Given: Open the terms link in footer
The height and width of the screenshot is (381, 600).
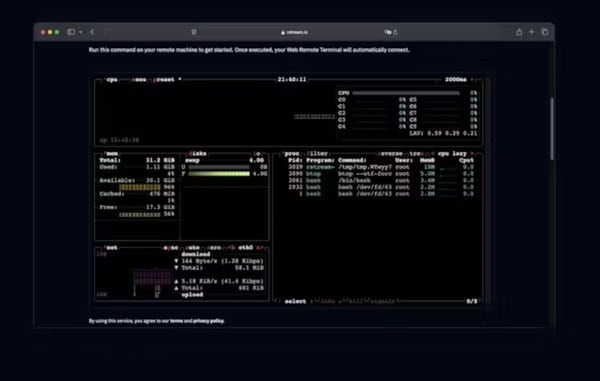Looking at the screenshot, I should coord(176,321).
